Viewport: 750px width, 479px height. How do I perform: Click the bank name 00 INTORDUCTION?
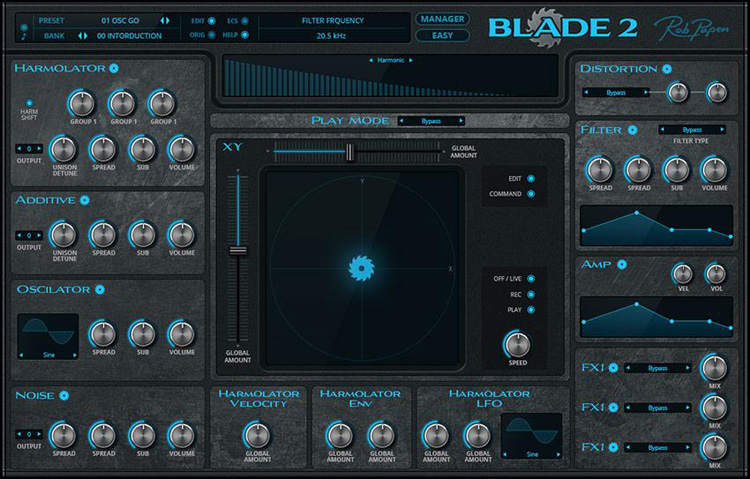[x=129, y=36]
